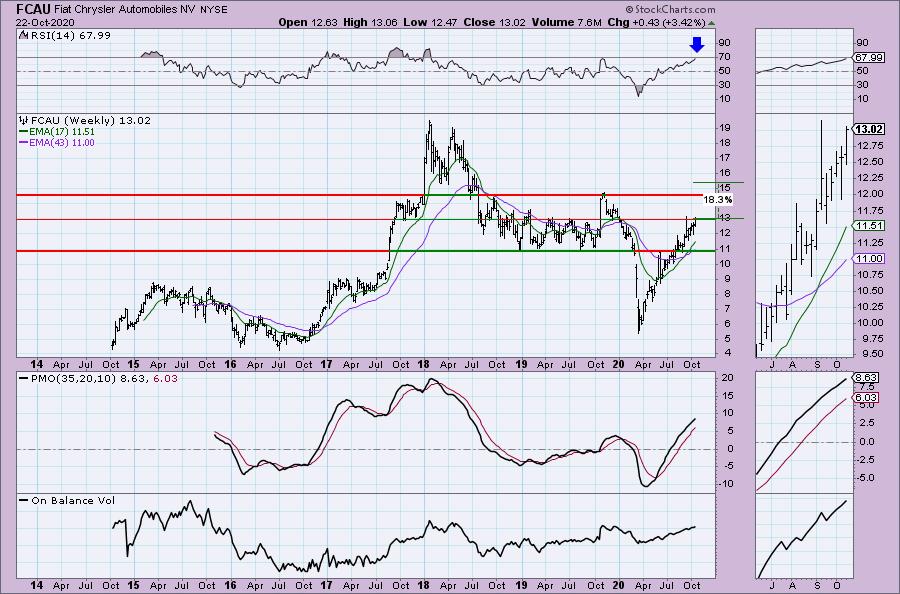
Task: Click the 2018 price peak on chart
Action: pyautogui.click(x=429, y=123)
